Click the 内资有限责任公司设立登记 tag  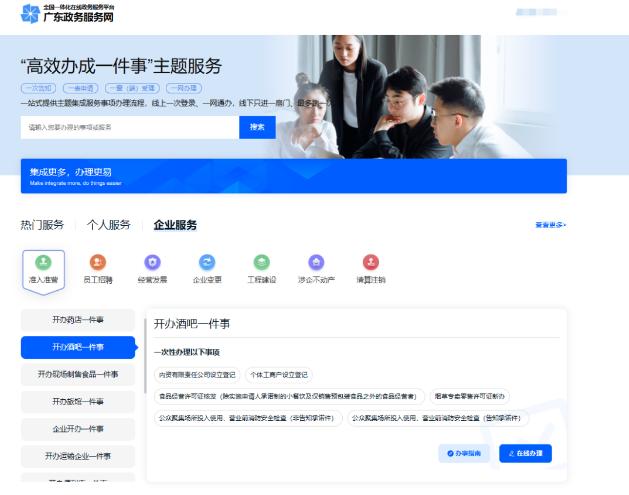(197, 374)
